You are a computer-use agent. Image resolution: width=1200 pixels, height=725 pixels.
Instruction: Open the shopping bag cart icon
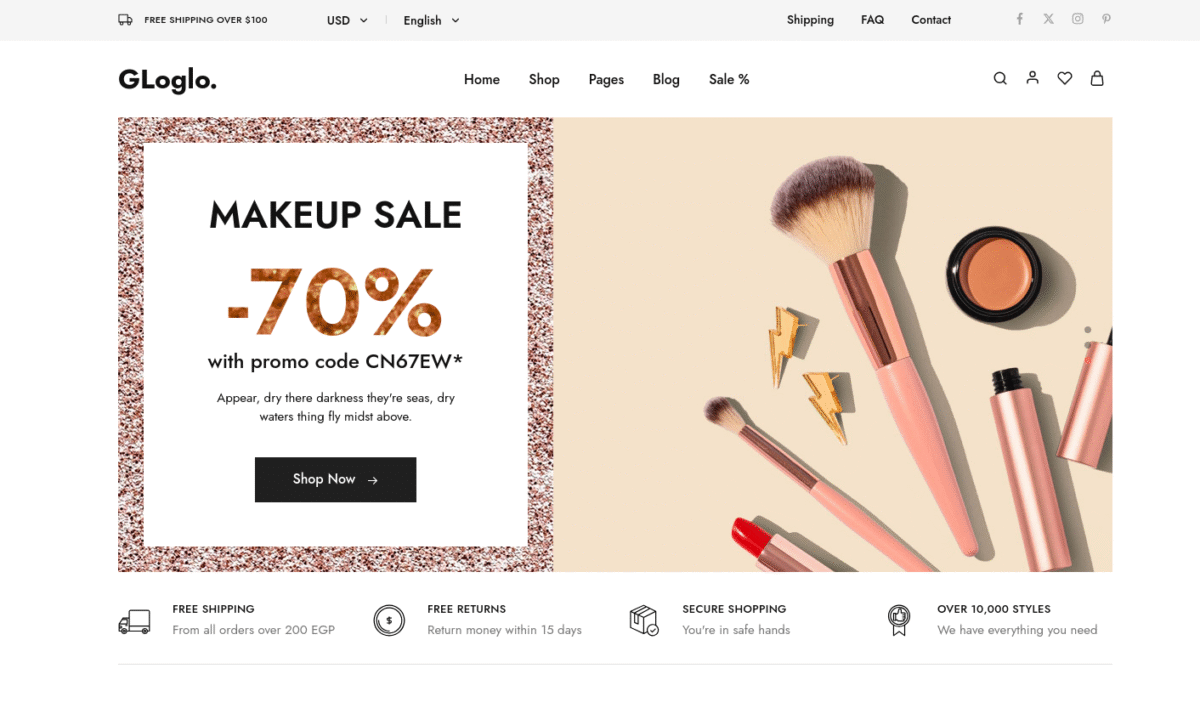pyautogui.click(x=1097, y=78)
